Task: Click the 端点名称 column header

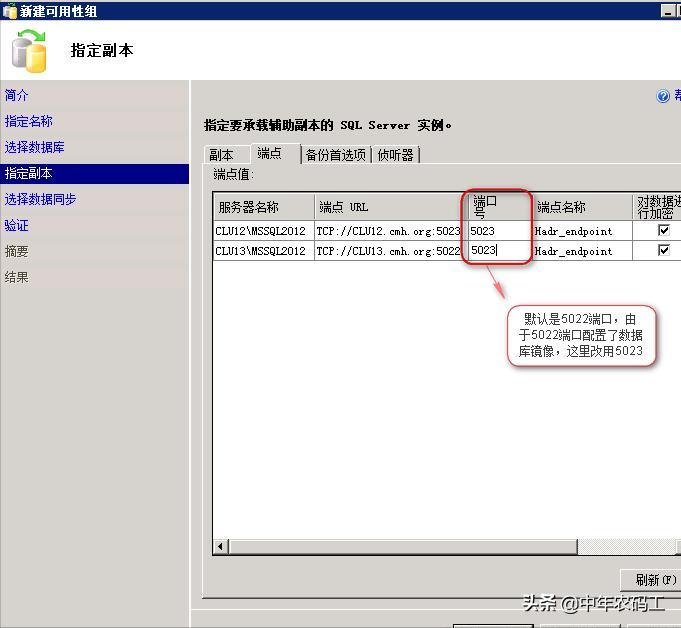Action: (582, 207)
